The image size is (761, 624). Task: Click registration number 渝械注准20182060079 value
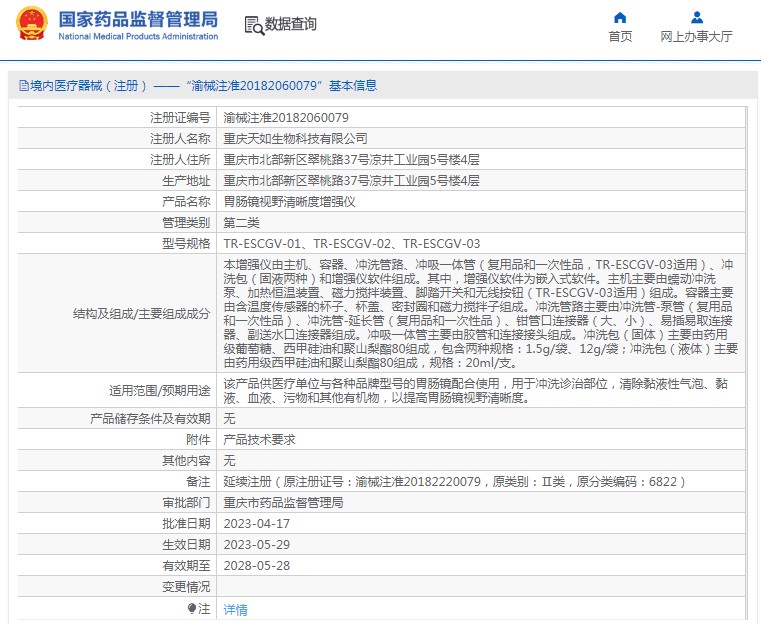286,118
